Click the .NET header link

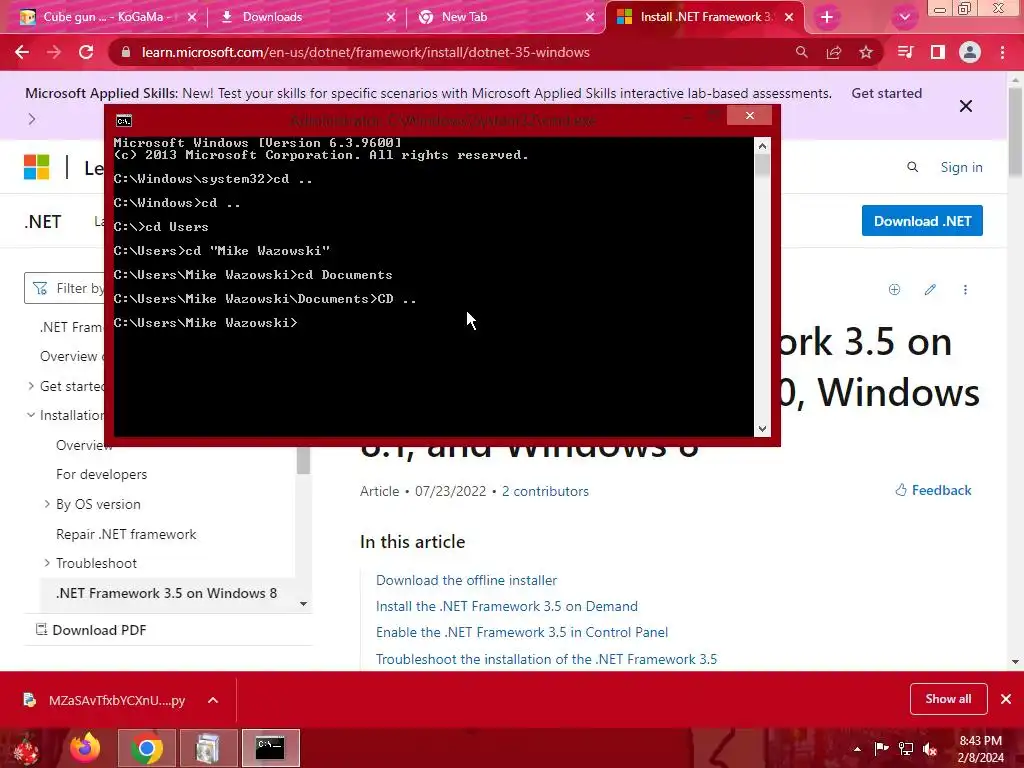[x=42, y=222]
